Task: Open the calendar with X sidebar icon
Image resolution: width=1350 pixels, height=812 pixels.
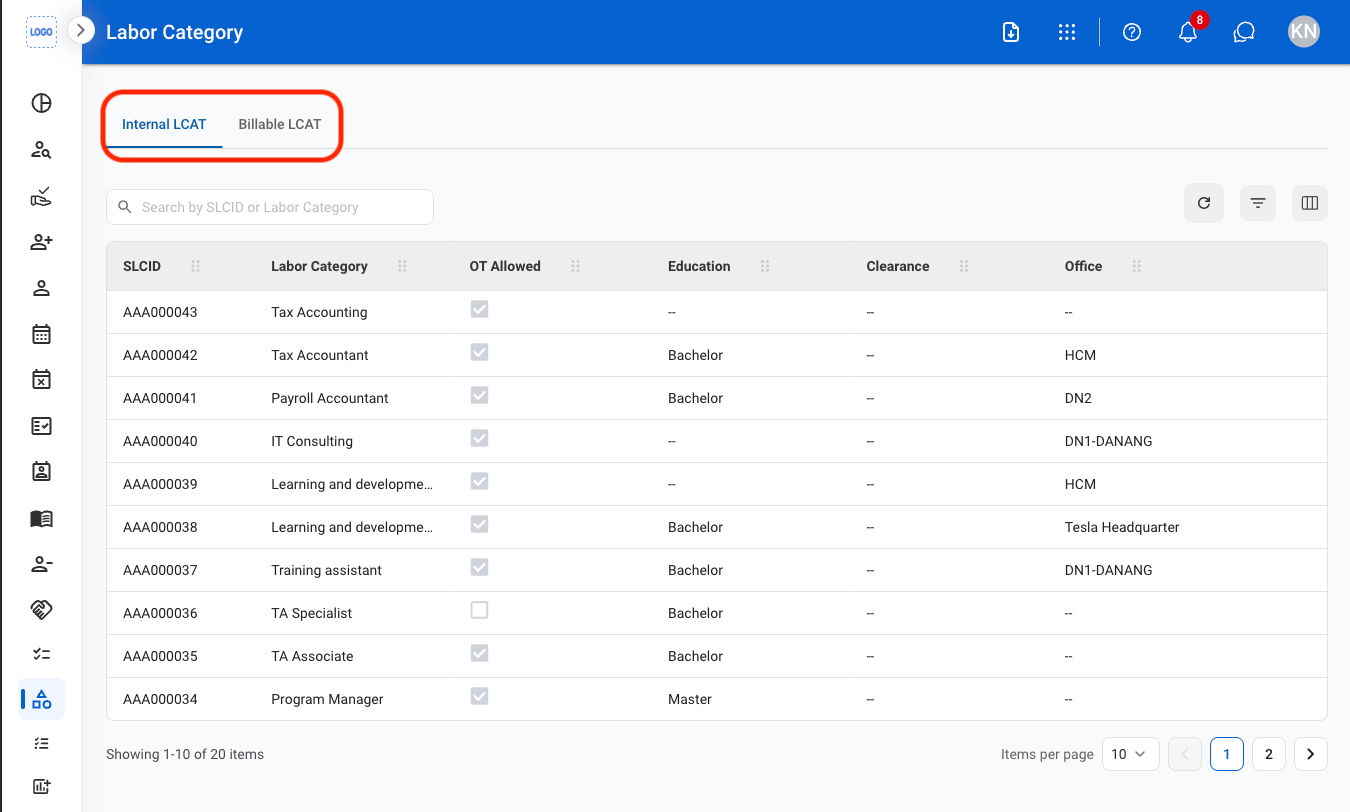Action: tap(41, 379)
